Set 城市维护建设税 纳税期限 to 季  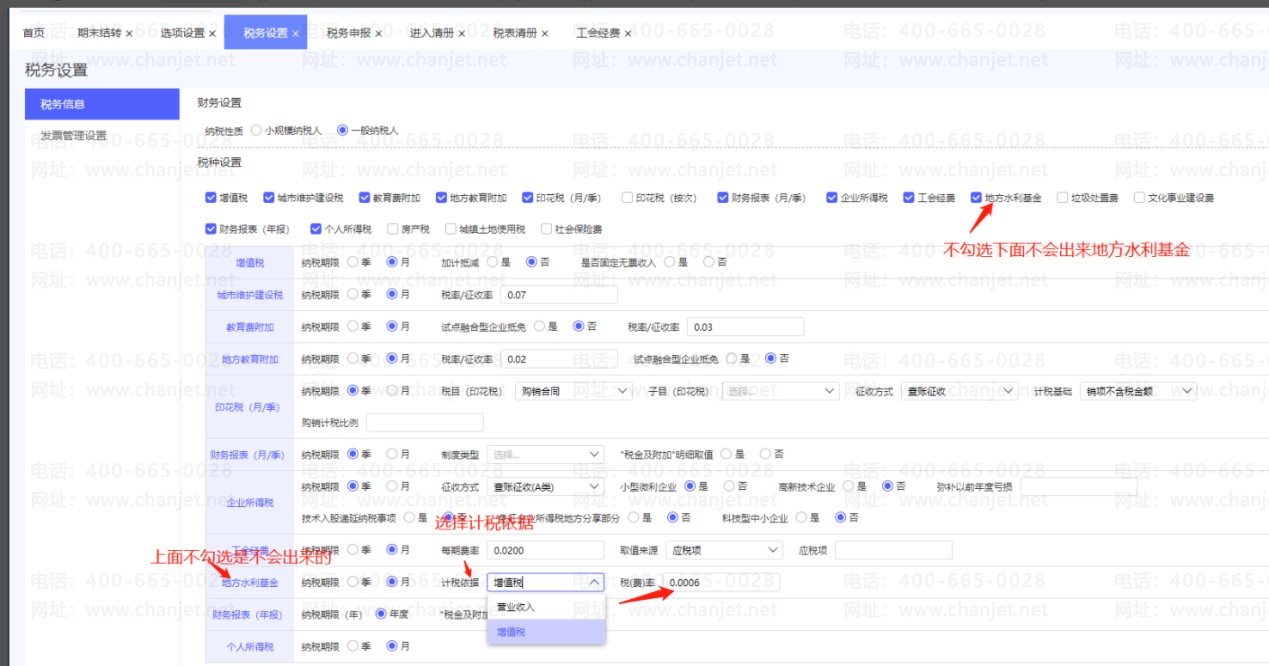352,295
